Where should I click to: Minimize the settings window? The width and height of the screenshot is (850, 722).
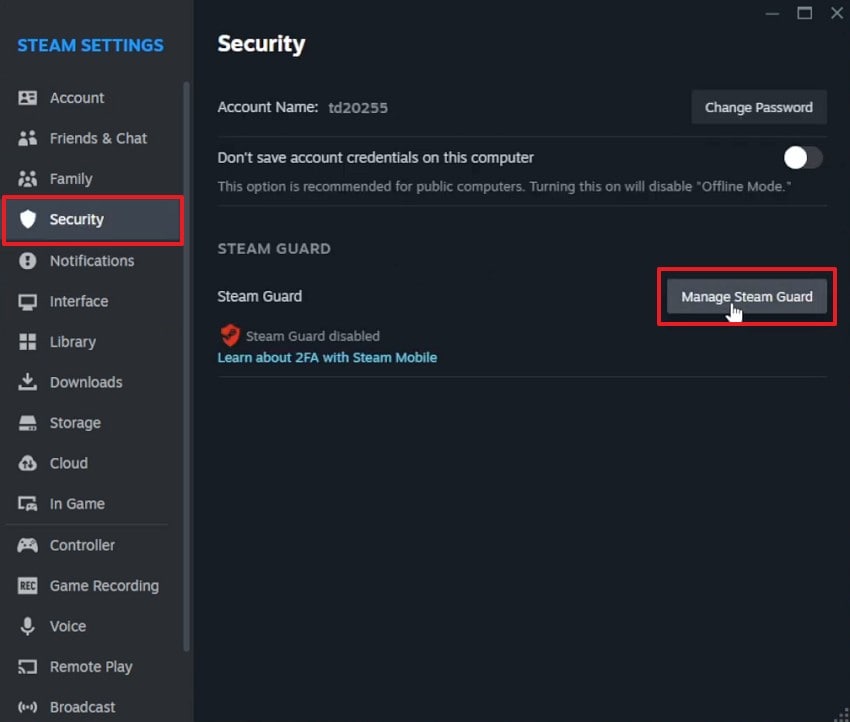point(772,13)
